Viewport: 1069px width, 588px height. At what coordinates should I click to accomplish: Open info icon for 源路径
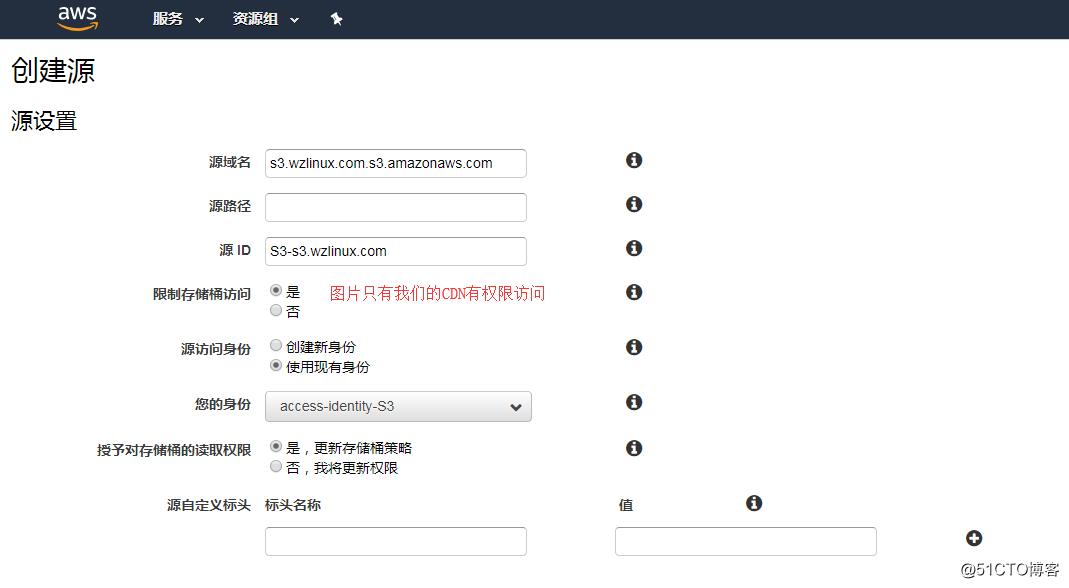point(634,204)
